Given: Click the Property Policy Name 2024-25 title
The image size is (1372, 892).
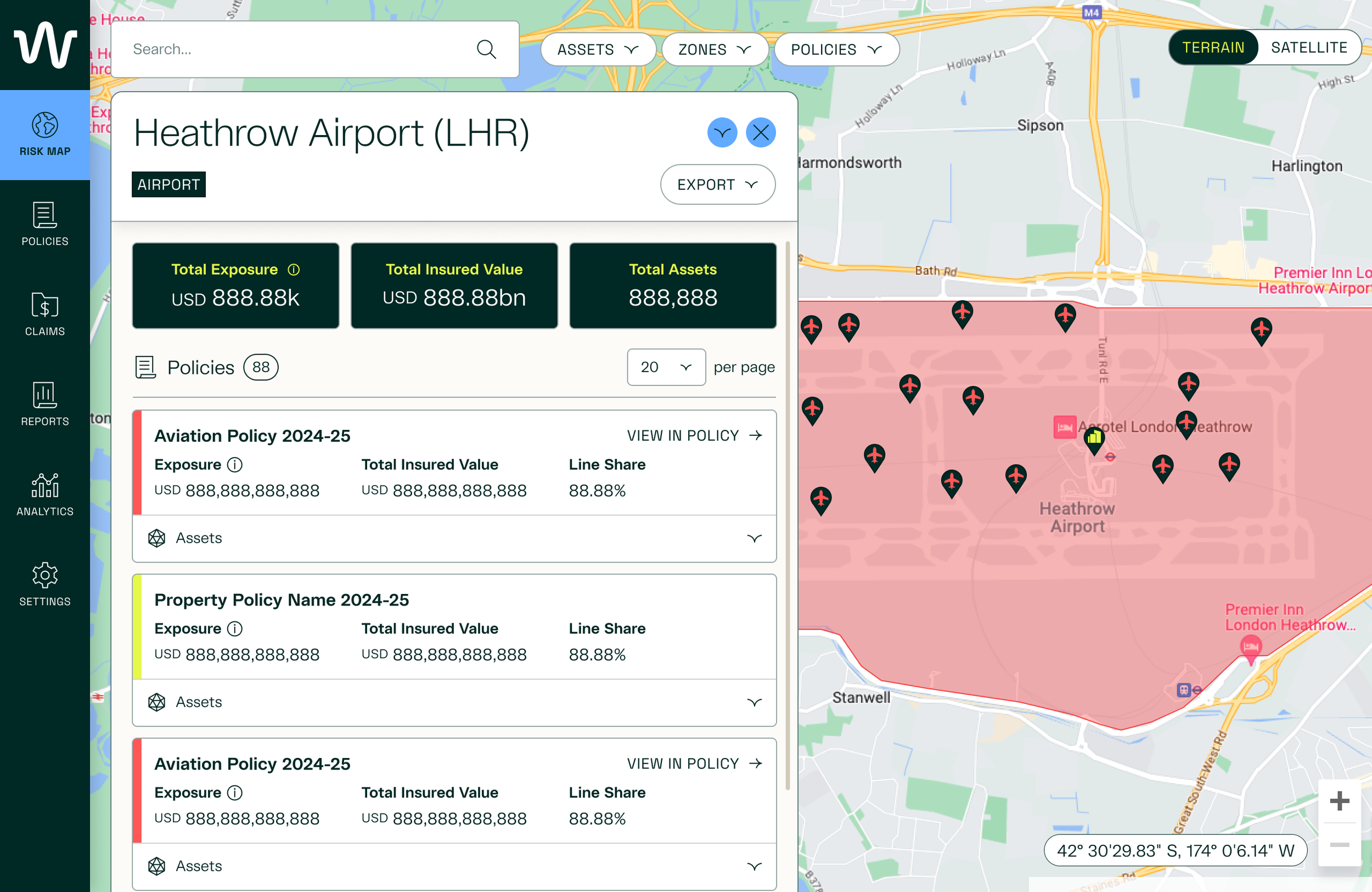Looking at the screenshot, I should pyautogui.click(x=282, y=599).
